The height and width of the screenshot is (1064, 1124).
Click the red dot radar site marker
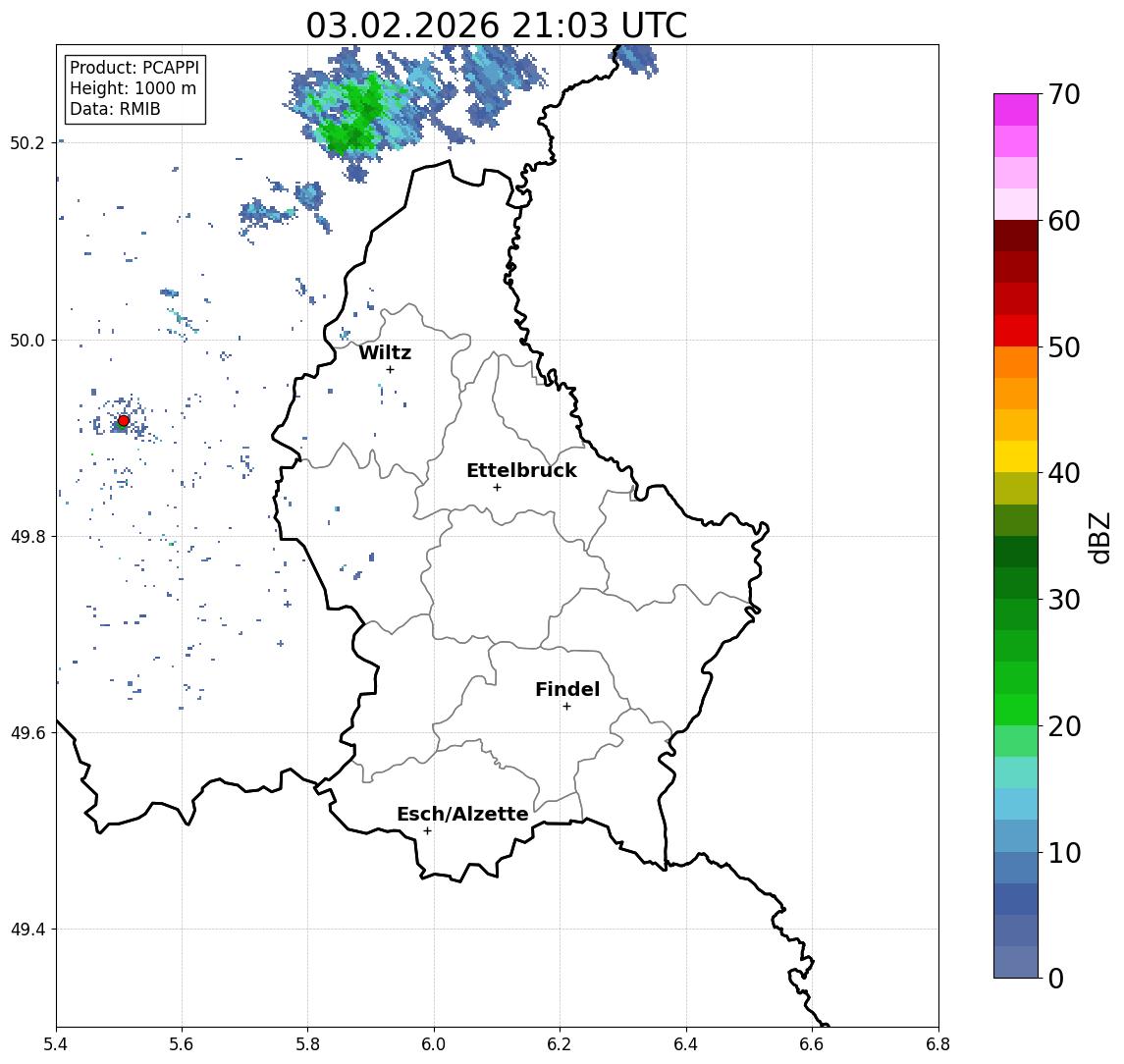(124, 421)
